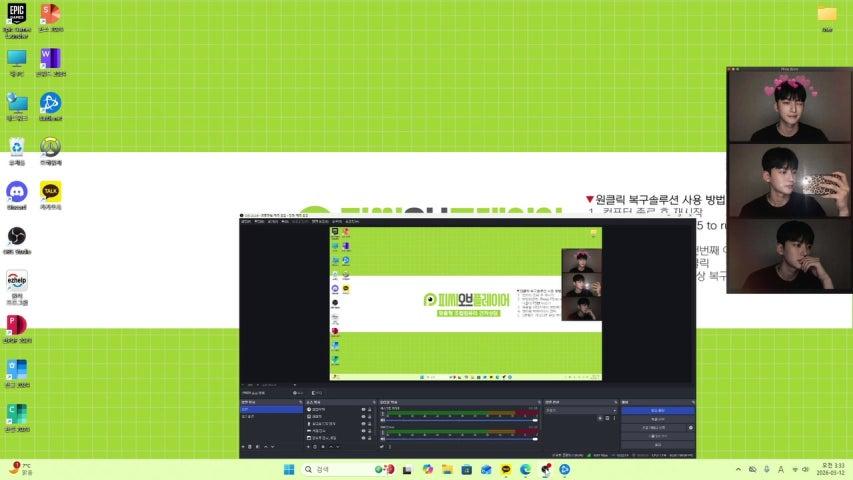Open the first menu in OBS menu bar
853x480 pixels.
click(x=245, y=222)
